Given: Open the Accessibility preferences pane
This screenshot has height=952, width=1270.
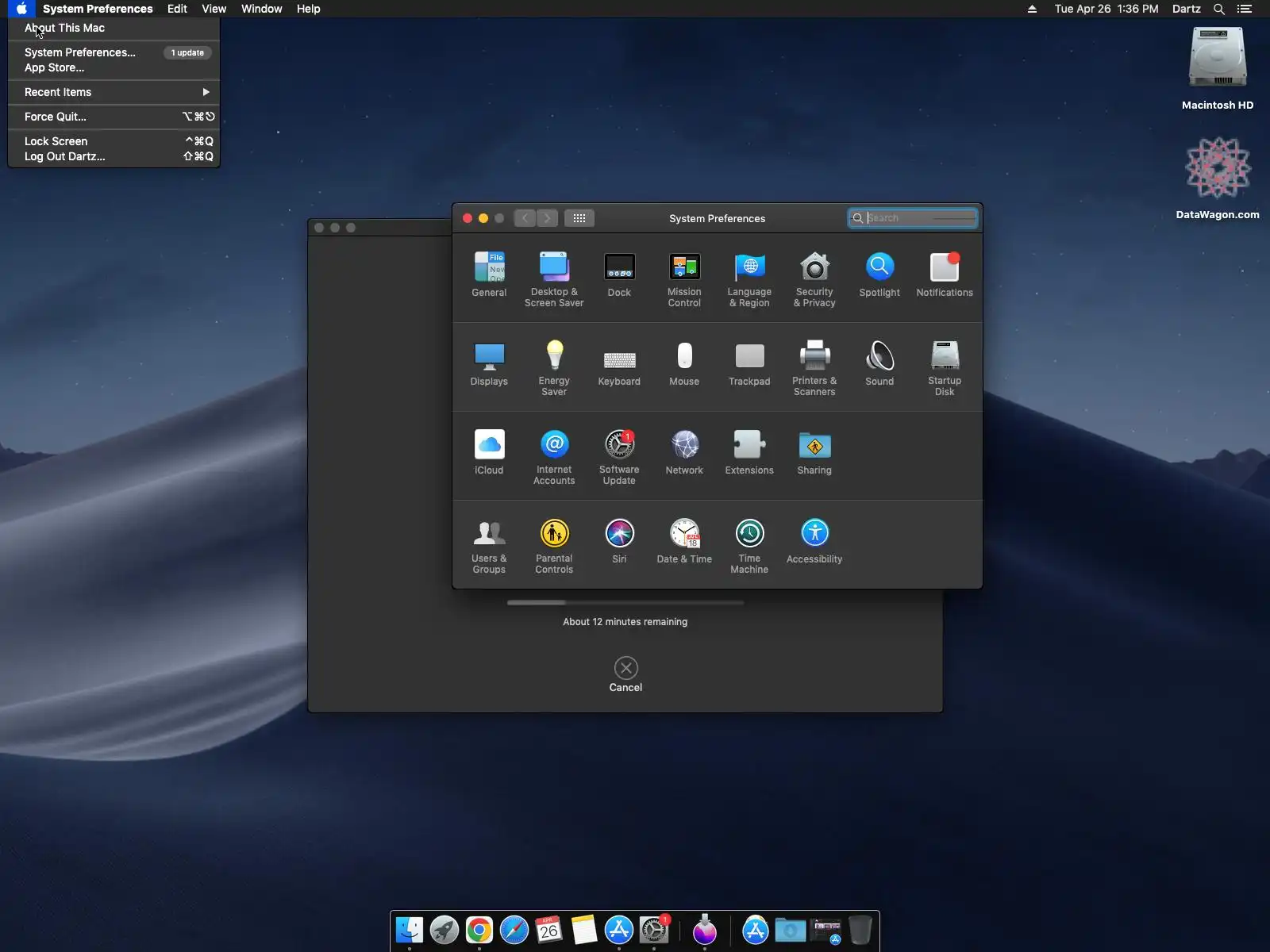Looking at the screenshot, I should 814,541.
